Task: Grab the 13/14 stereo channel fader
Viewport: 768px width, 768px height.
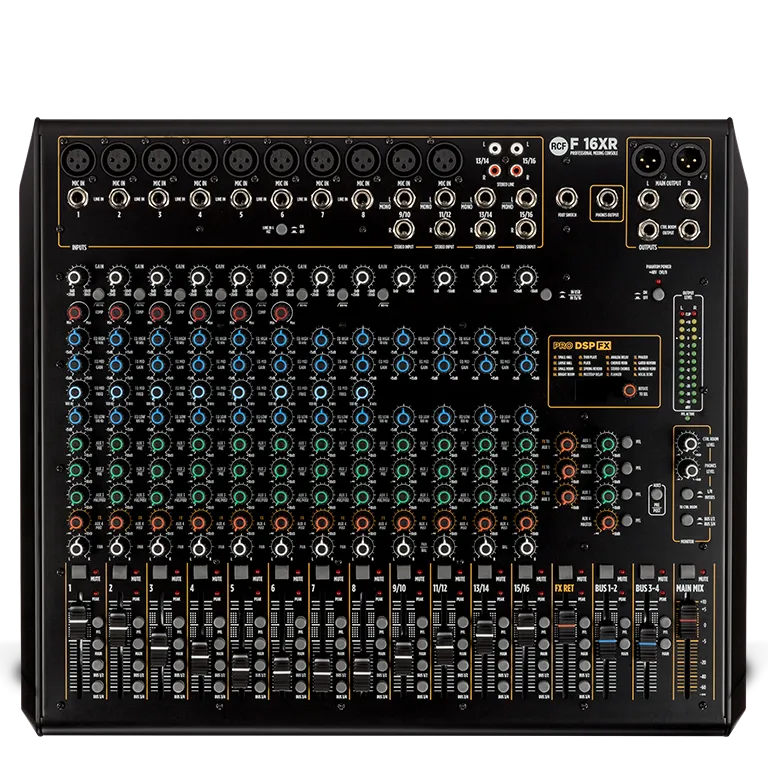Action: (x=484, y=635)
